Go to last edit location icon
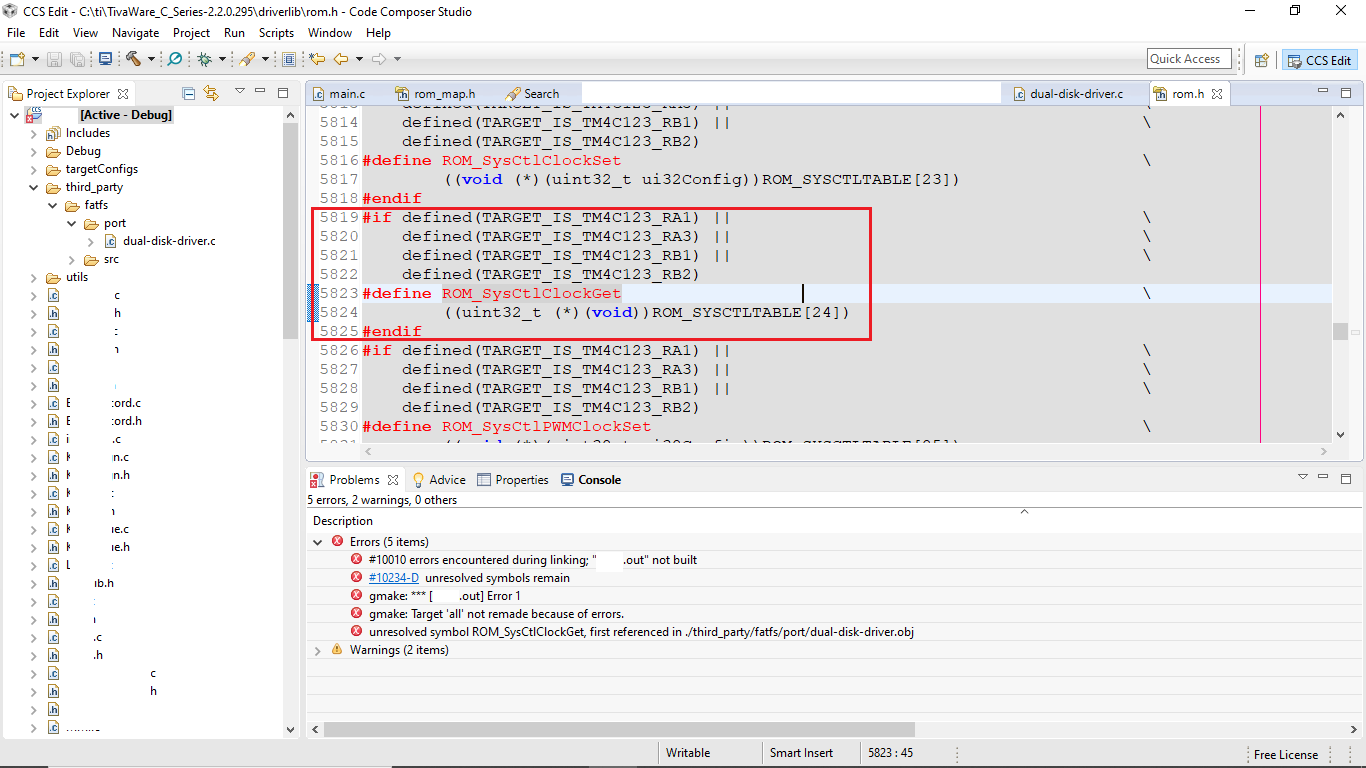 click(318, 59)
